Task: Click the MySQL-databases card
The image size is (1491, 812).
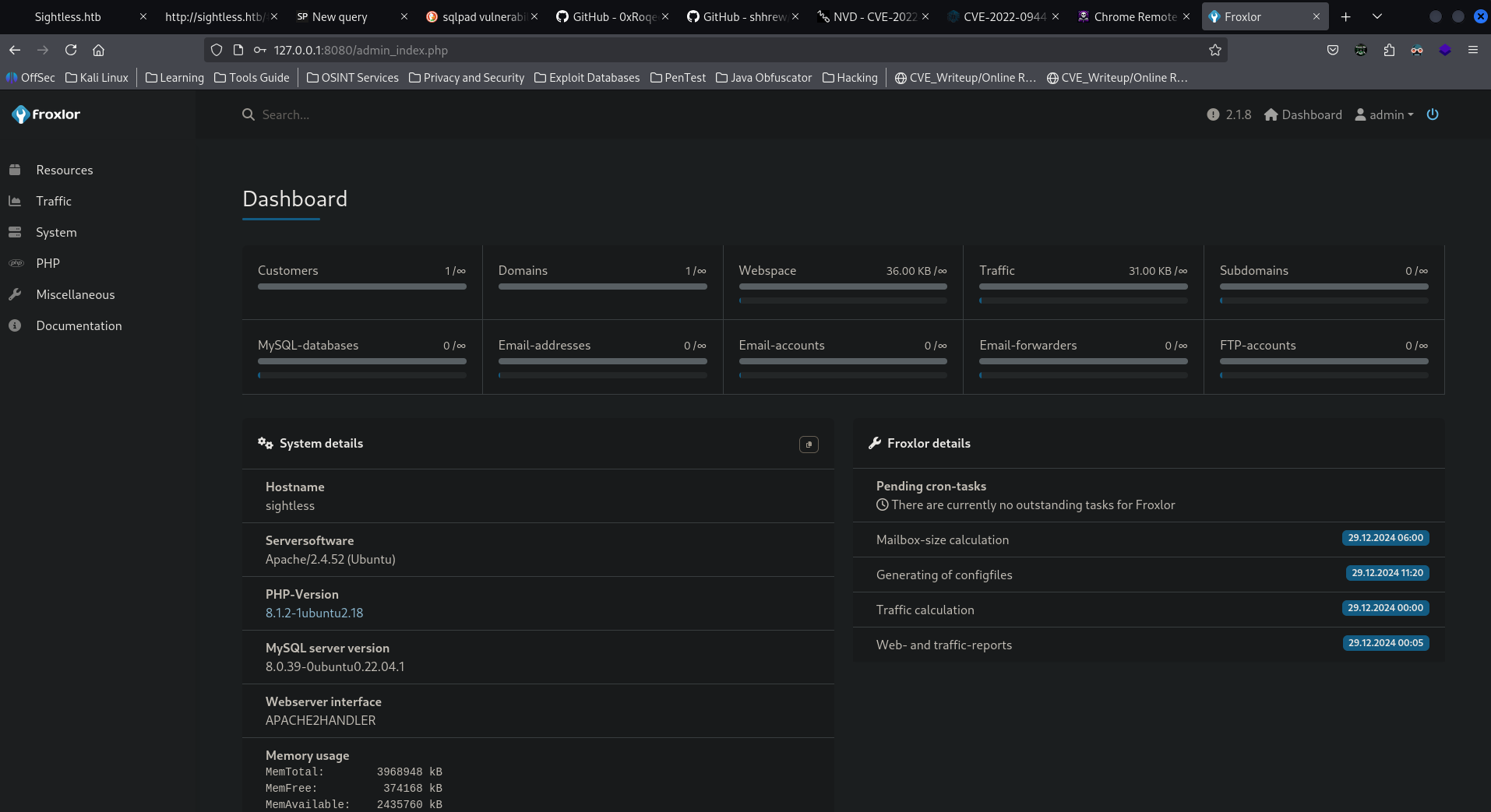Action: (x=362, y=357)
